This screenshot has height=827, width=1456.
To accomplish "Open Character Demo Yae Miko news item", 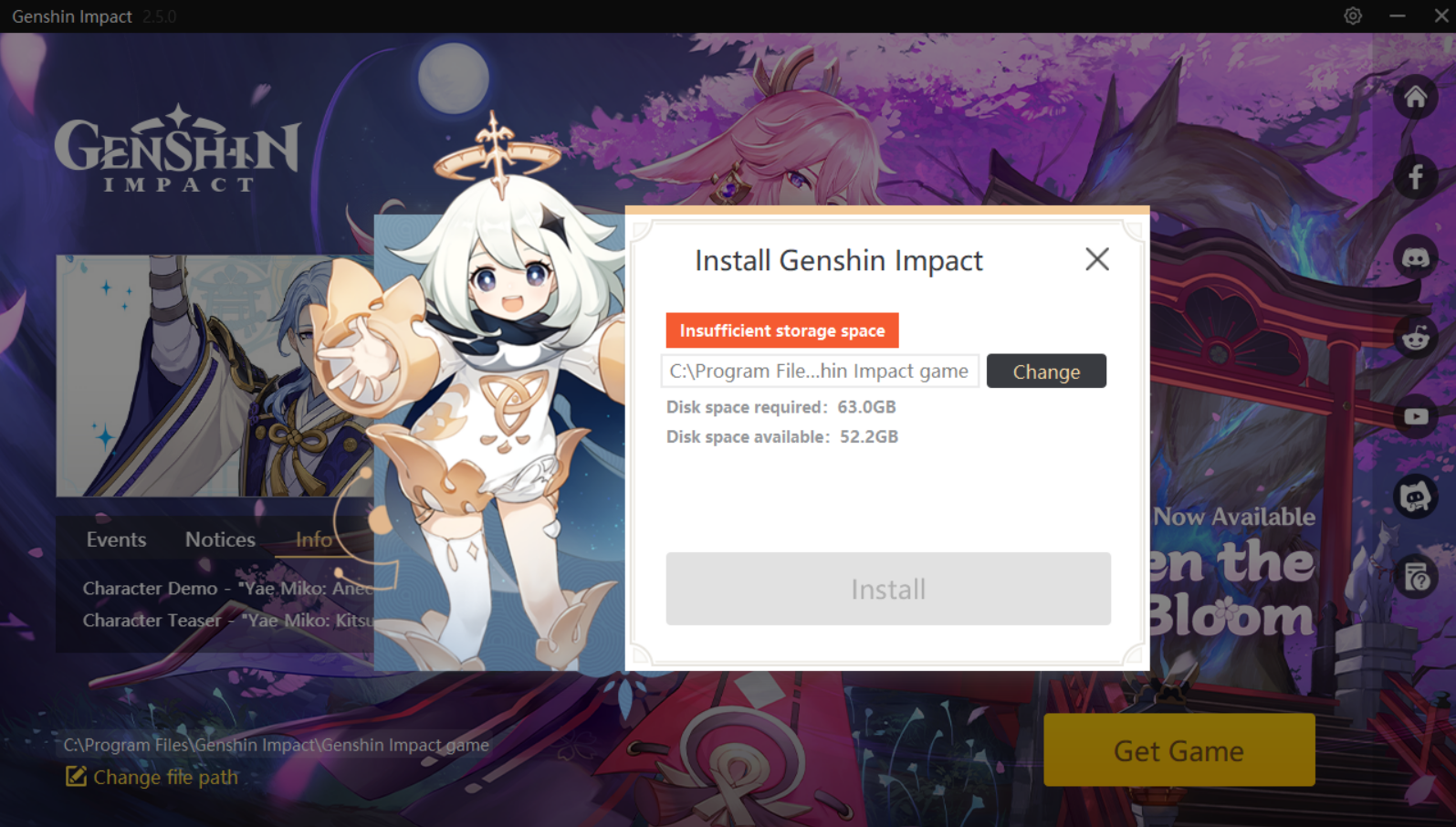I will point(228,589).
